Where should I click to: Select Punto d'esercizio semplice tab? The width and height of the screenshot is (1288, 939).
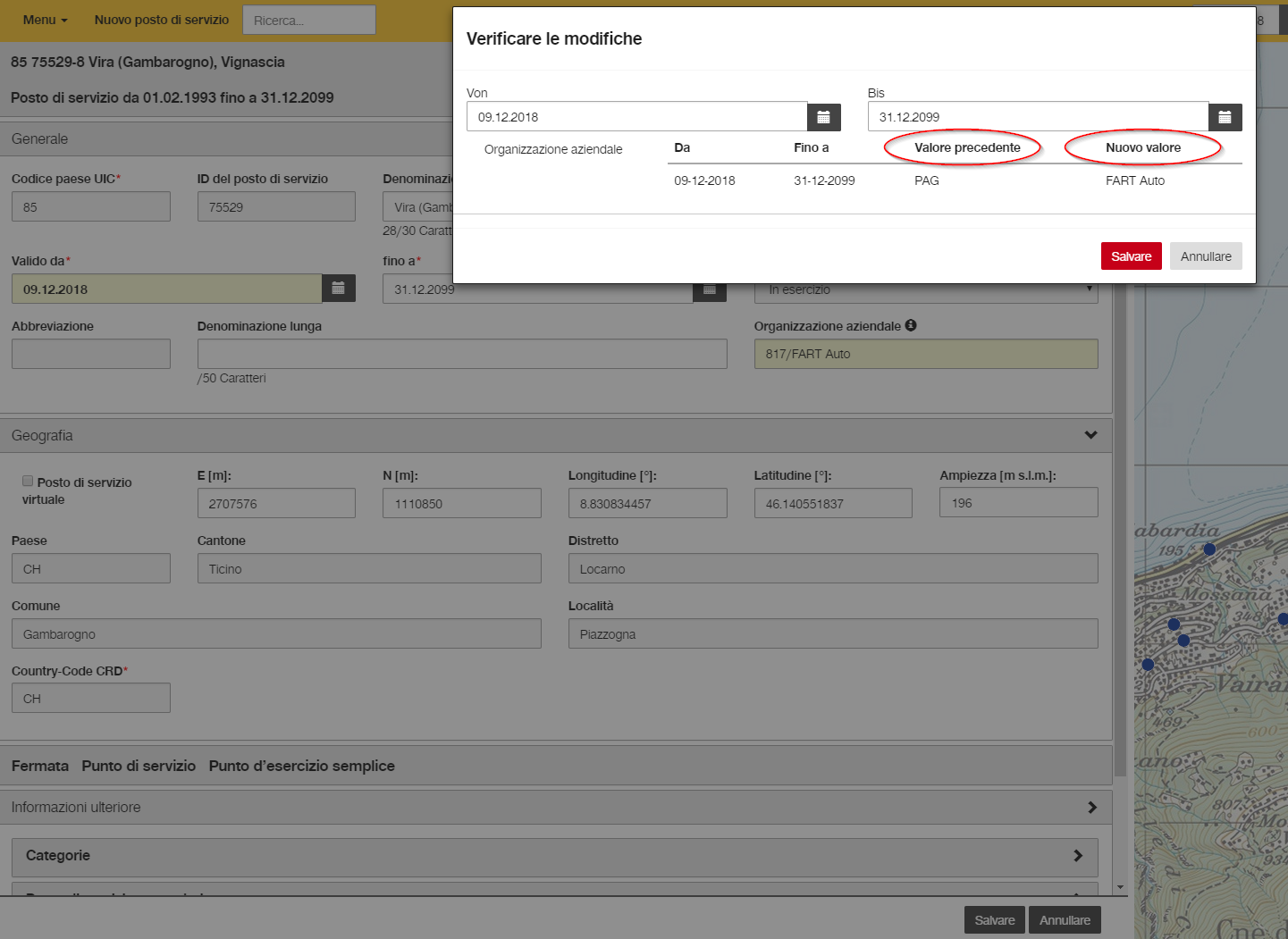coord(302,766)
